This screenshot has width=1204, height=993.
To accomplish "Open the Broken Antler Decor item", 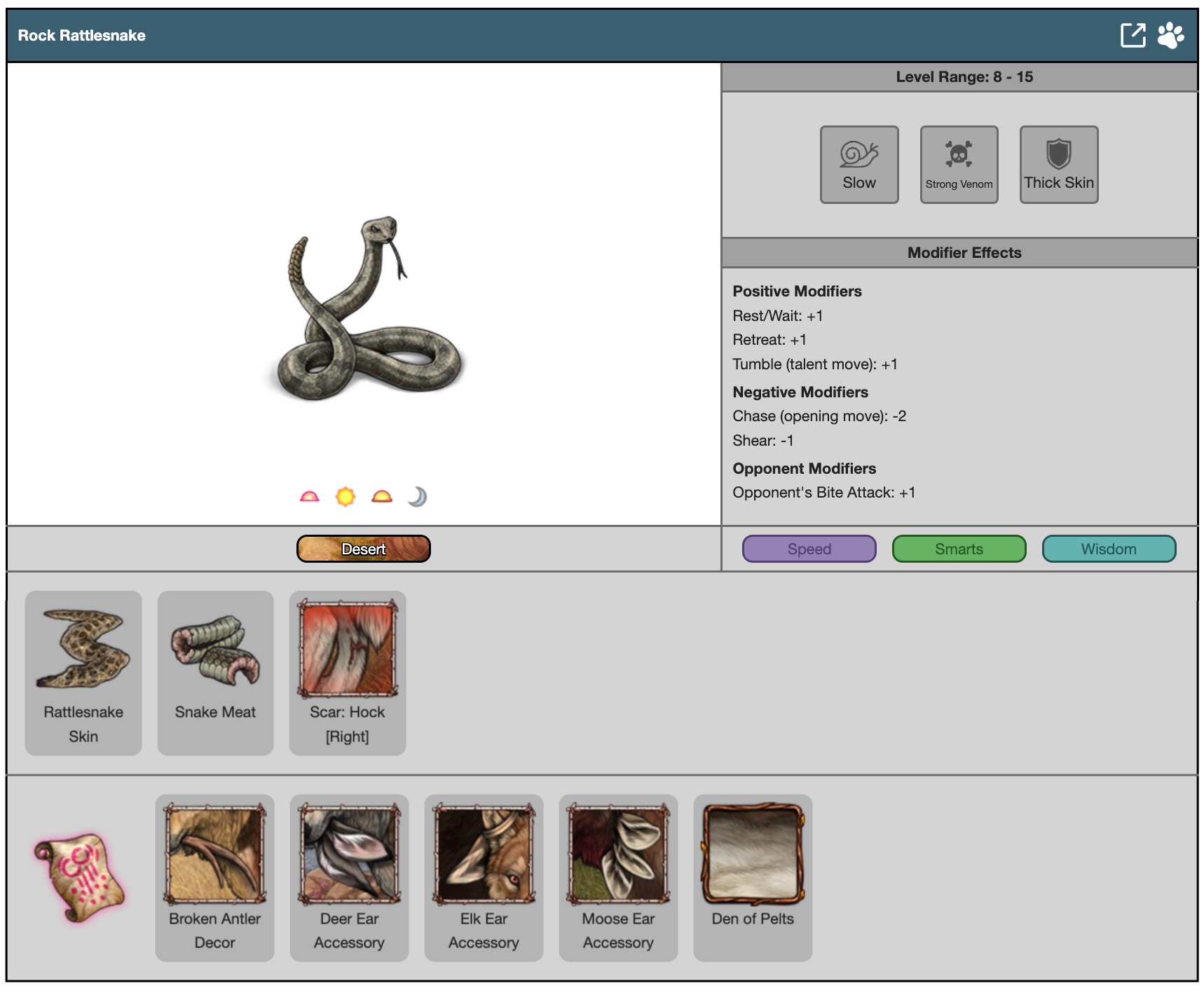I will (x=214, y=877).
